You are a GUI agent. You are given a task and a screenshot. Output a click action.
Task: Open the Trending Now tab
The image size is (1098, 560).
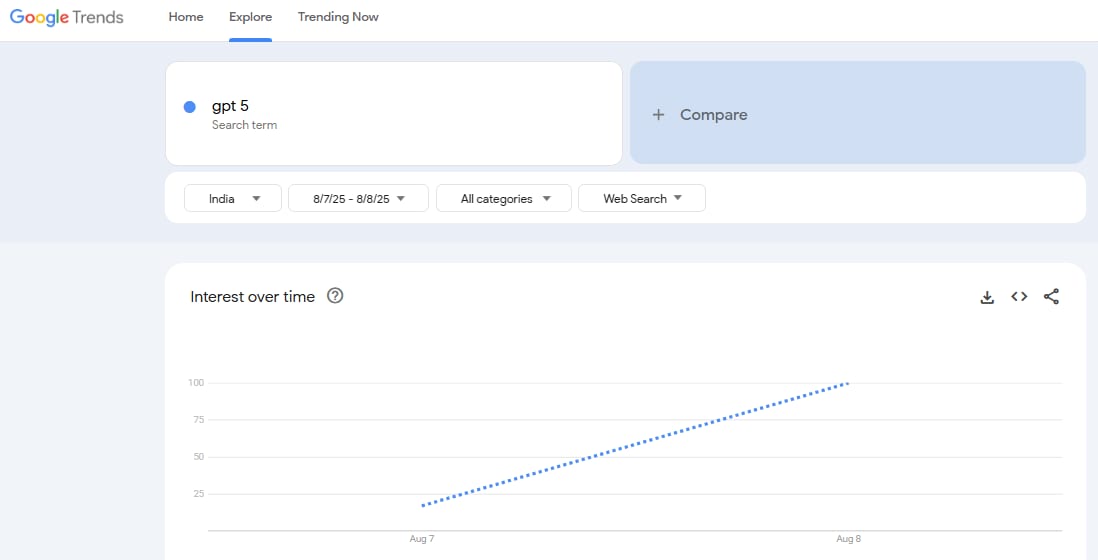point(338,17)
